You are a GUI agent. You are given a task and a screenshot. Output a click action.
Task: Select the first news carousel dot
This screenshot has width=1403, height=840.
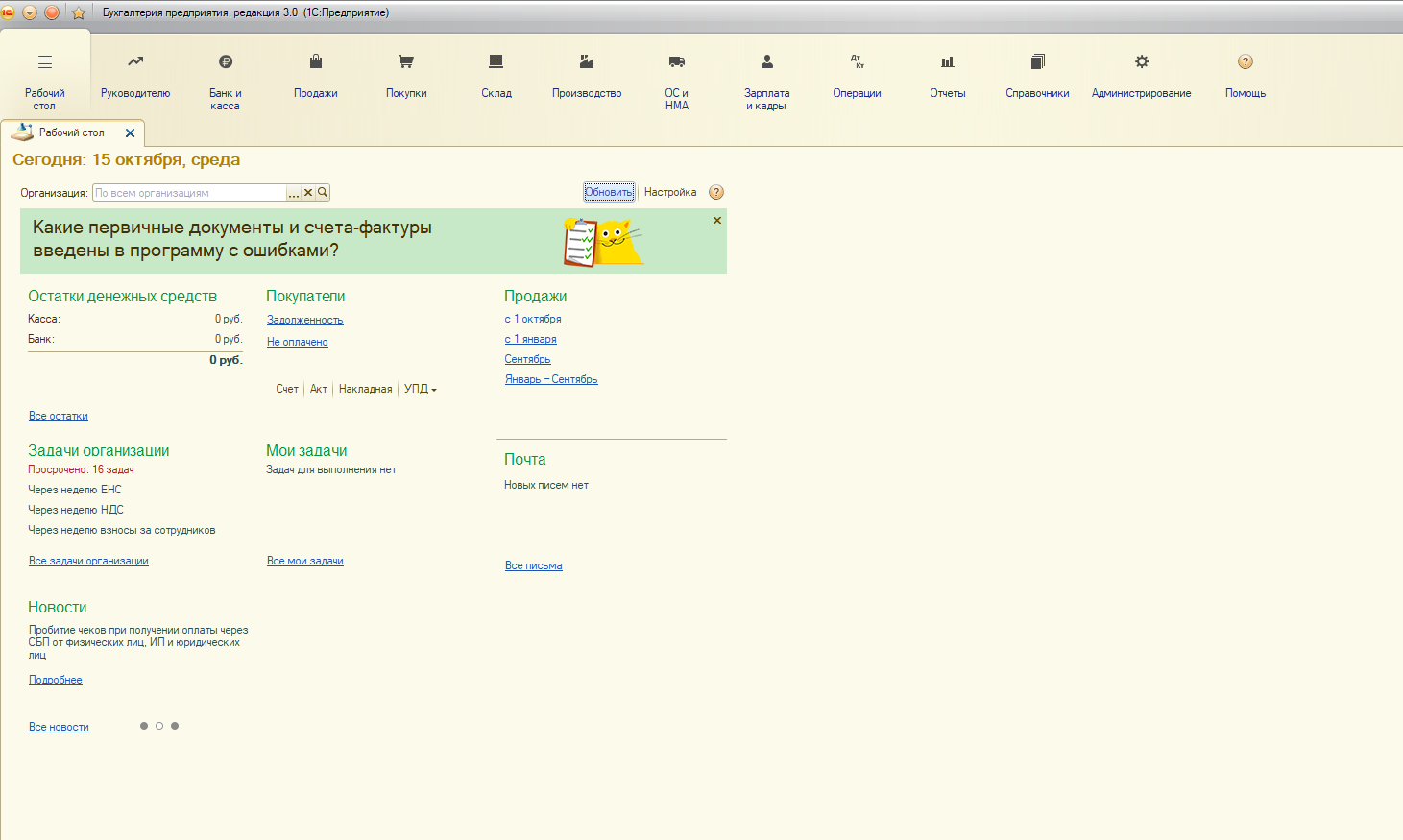click(144, 726)
